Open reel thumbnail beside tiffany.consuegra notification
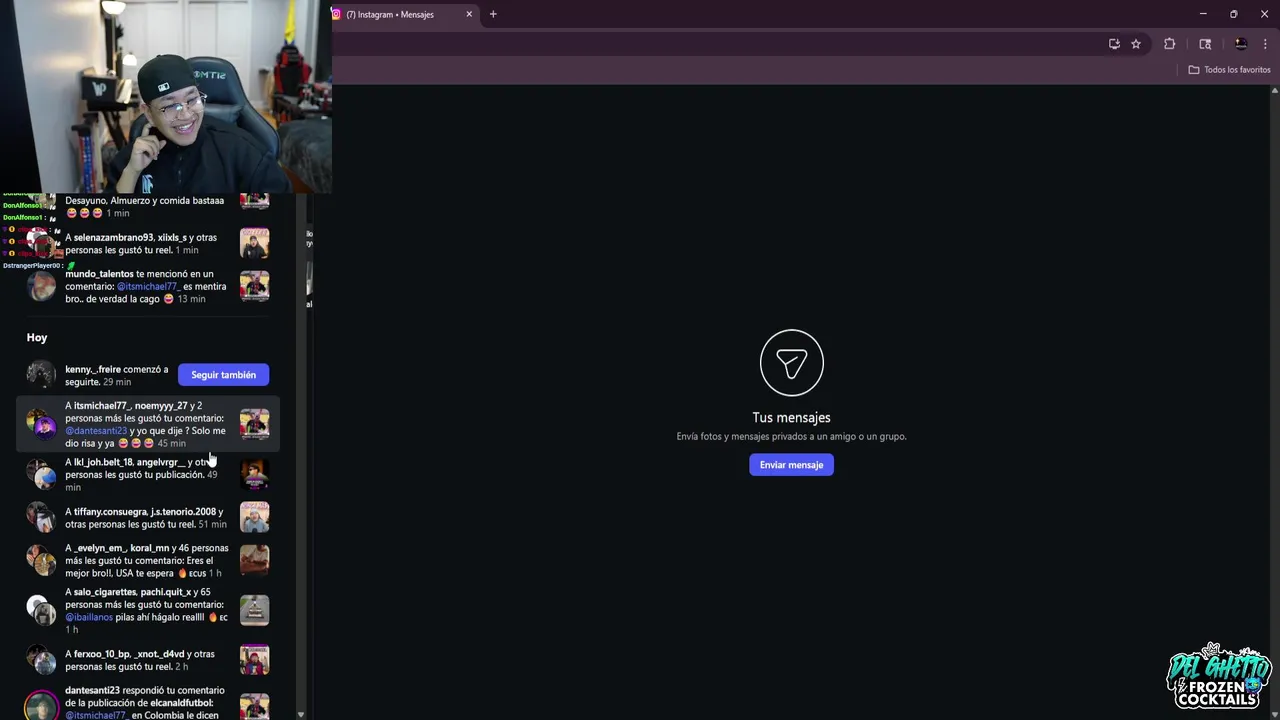The image size is (1280, 720). [x=254, y=517]
